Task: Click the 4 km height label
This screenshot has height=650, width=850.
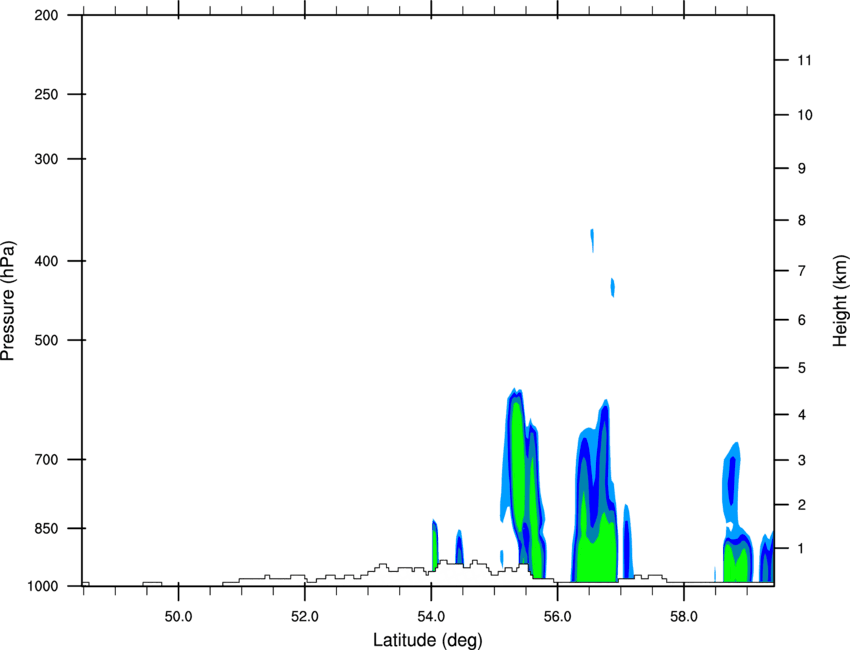Action: click(x=802, y=415)
